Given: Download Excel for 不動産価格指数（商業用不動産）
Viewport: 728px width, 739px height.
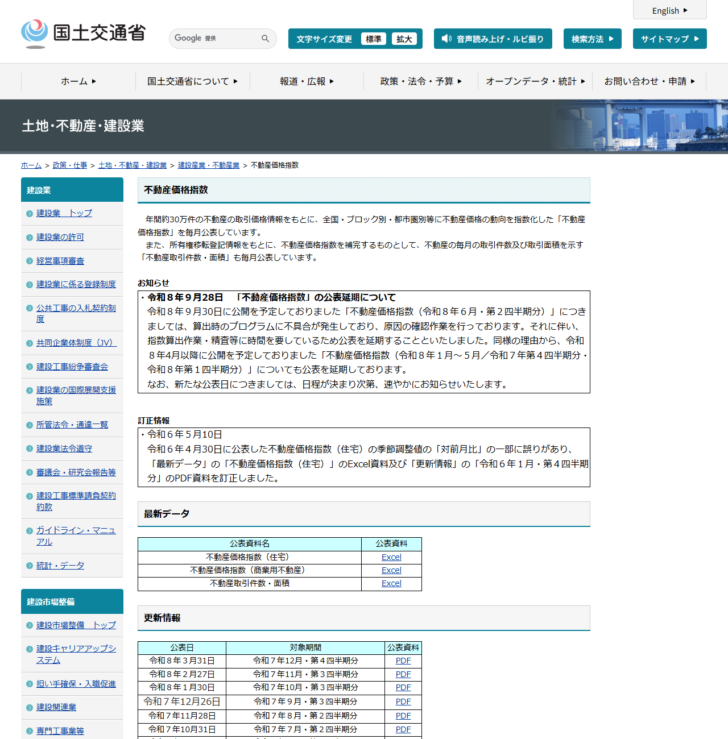Looking at the screenshot, I should (391, 570).
